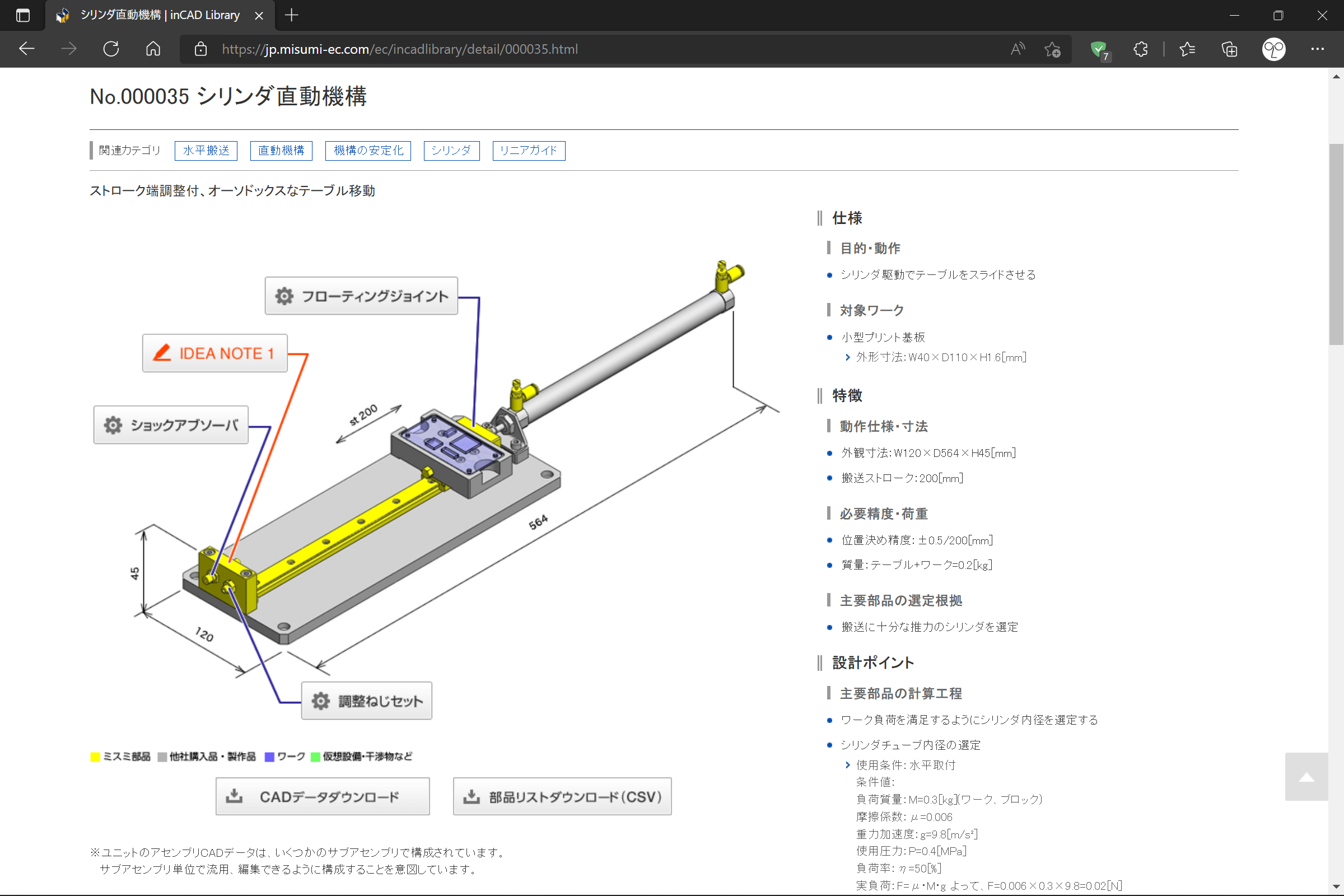The image size is (1344, 896).
Task: Click the purple ワーク legend swatch
Action: (270, 757)
